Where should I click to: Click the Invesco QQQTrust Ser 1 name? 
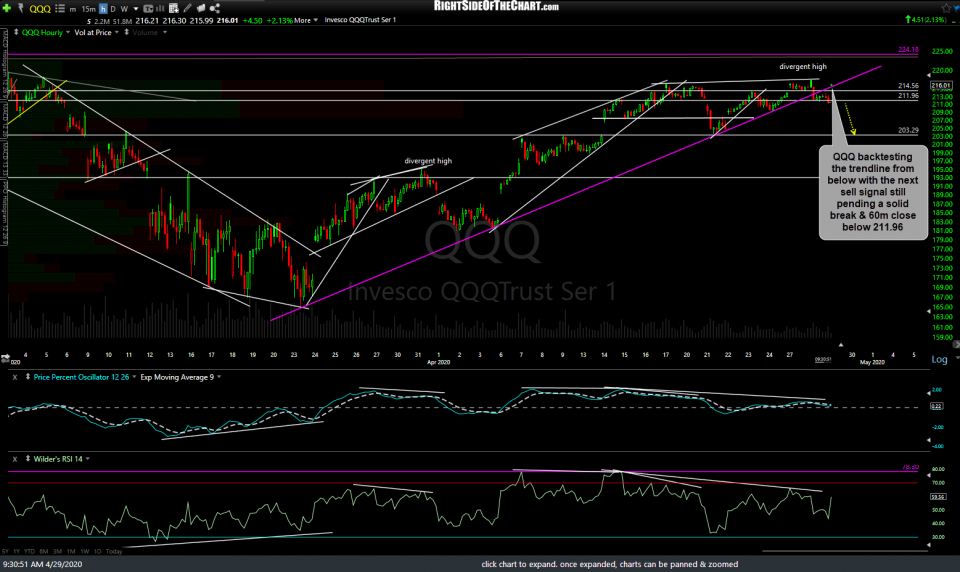tap(360, 20)
